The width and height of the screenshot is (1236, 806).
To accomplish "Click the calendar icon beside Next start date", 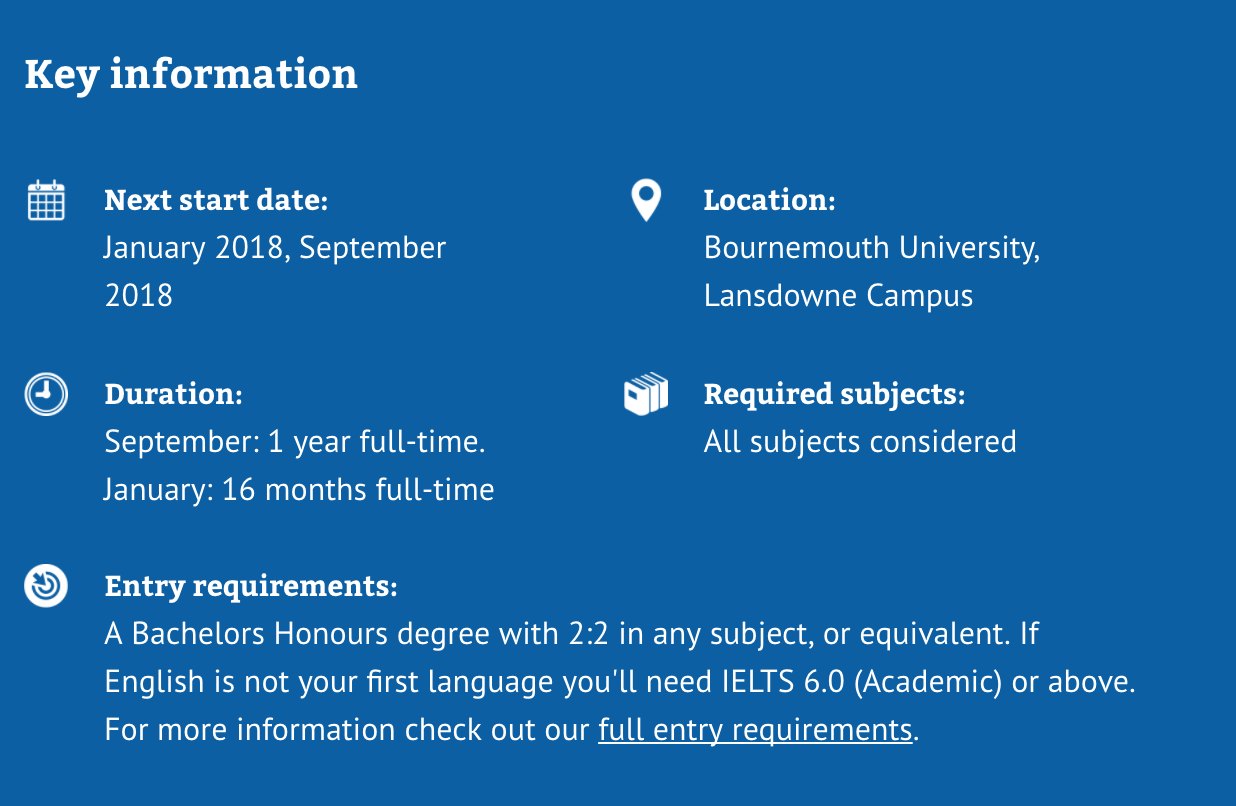I will pos(45,200).
